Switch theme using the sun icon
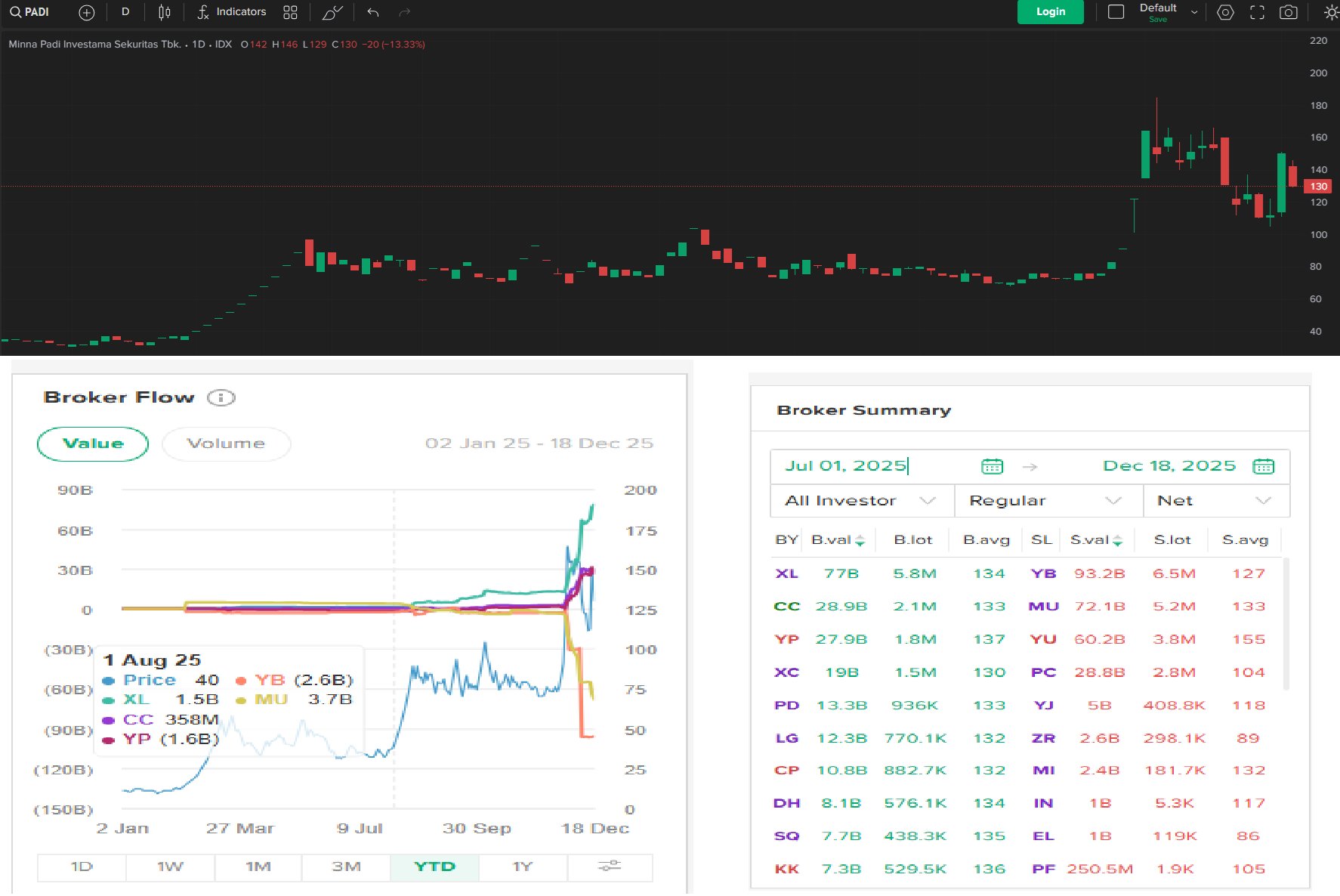This screenshot has height=896, width=1340. click(x=1330, y=12)
